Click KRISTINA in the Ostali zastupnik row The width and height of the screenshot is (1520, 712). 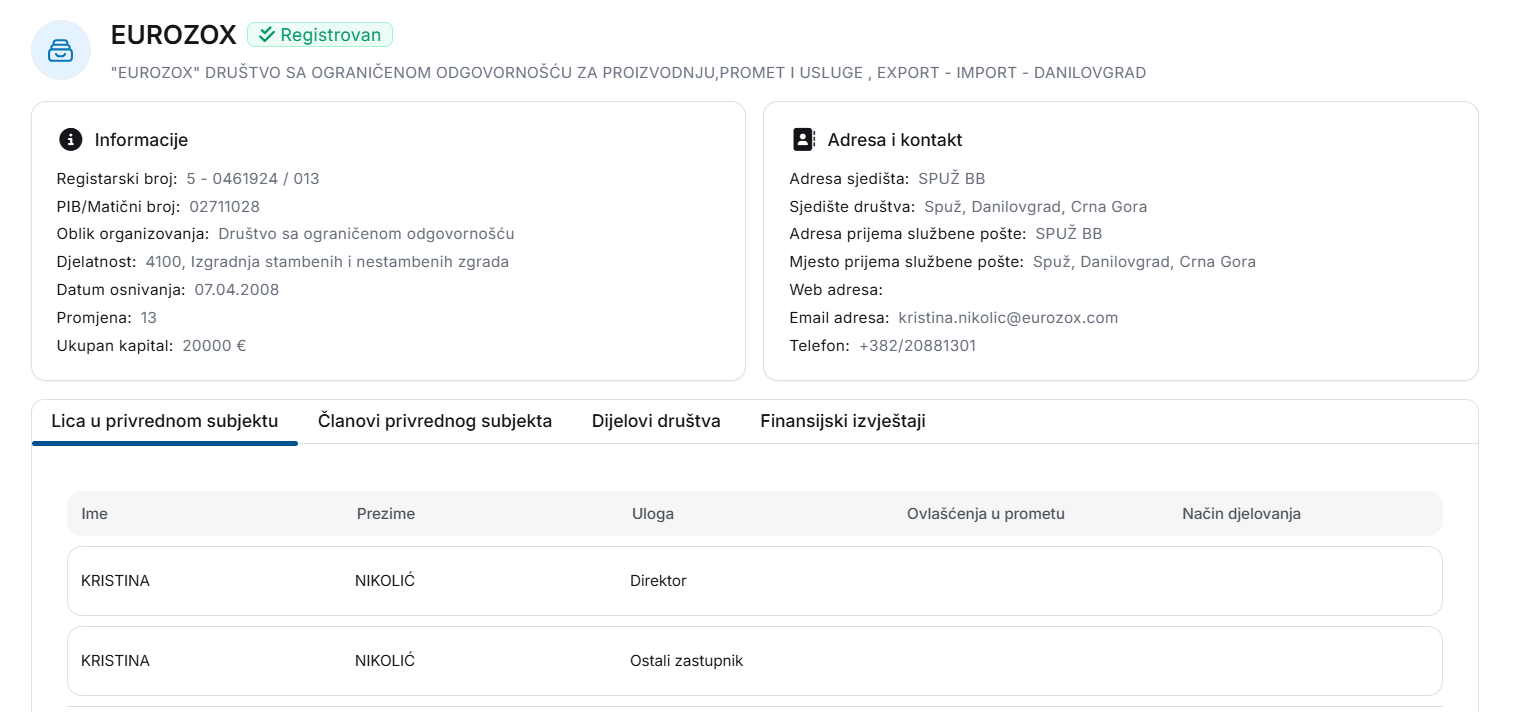pos(115,661)
